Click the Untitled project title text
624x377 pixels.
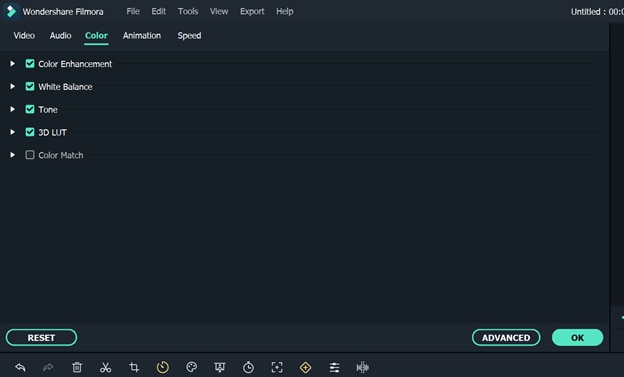pos(597,12)
